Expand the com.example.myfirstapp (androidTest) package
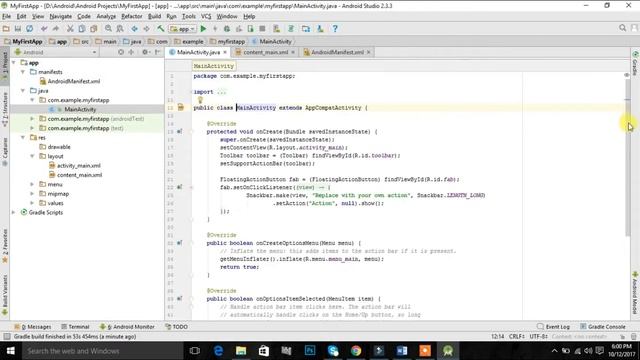Image resolution: width=640 pixels, height=360 pixels. coord(32,119)
